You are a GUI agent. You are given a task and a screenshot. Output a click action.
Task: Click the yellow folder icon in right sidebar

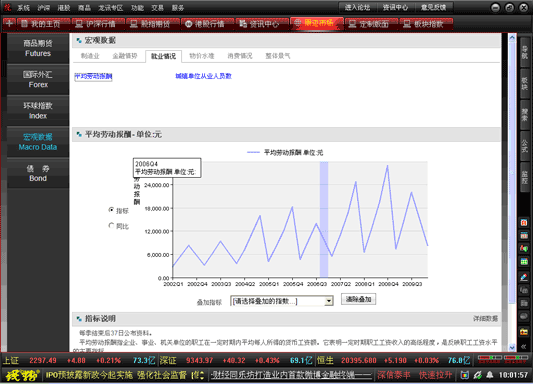click(x=524, y=331)
